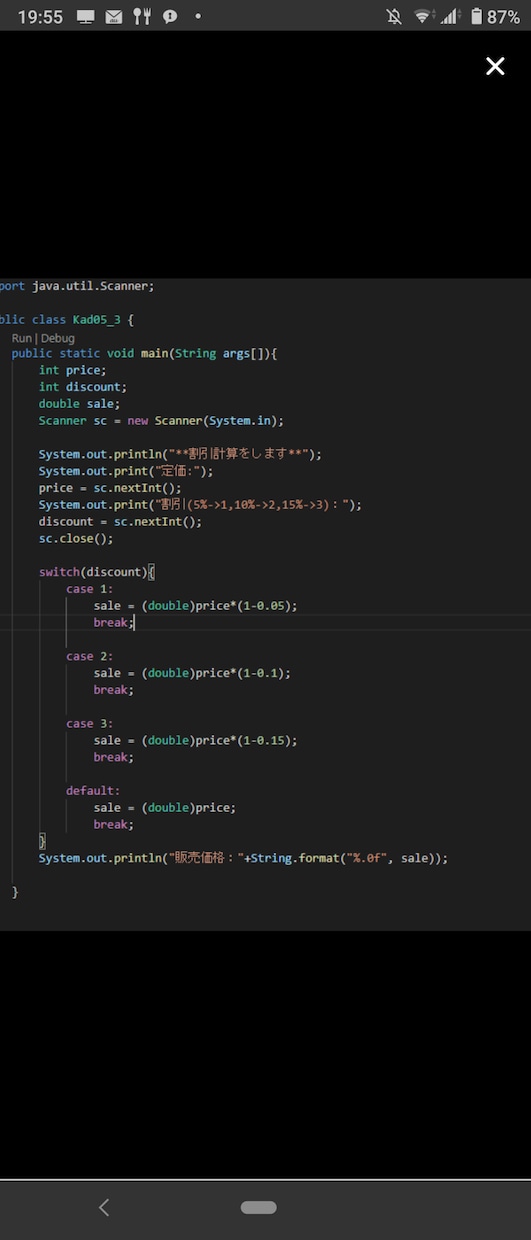The width and height of the screenshot is (531, 1240).
Task: Click the print line with 5%->1,10%->2 prompt
Action: point(200,505)
